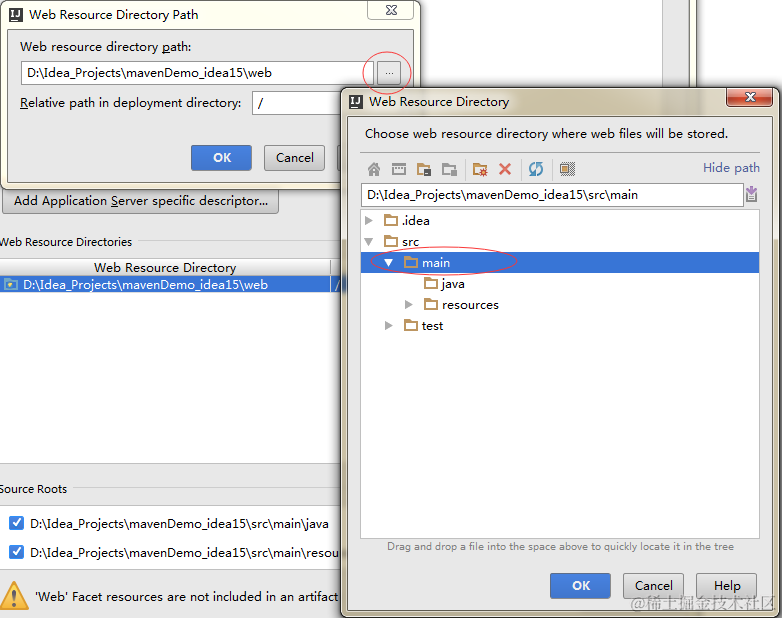The height and width of the screenshot is (618, 782).
Task: Select the .idea folder in the tree
Action: (x=415, y=220)
